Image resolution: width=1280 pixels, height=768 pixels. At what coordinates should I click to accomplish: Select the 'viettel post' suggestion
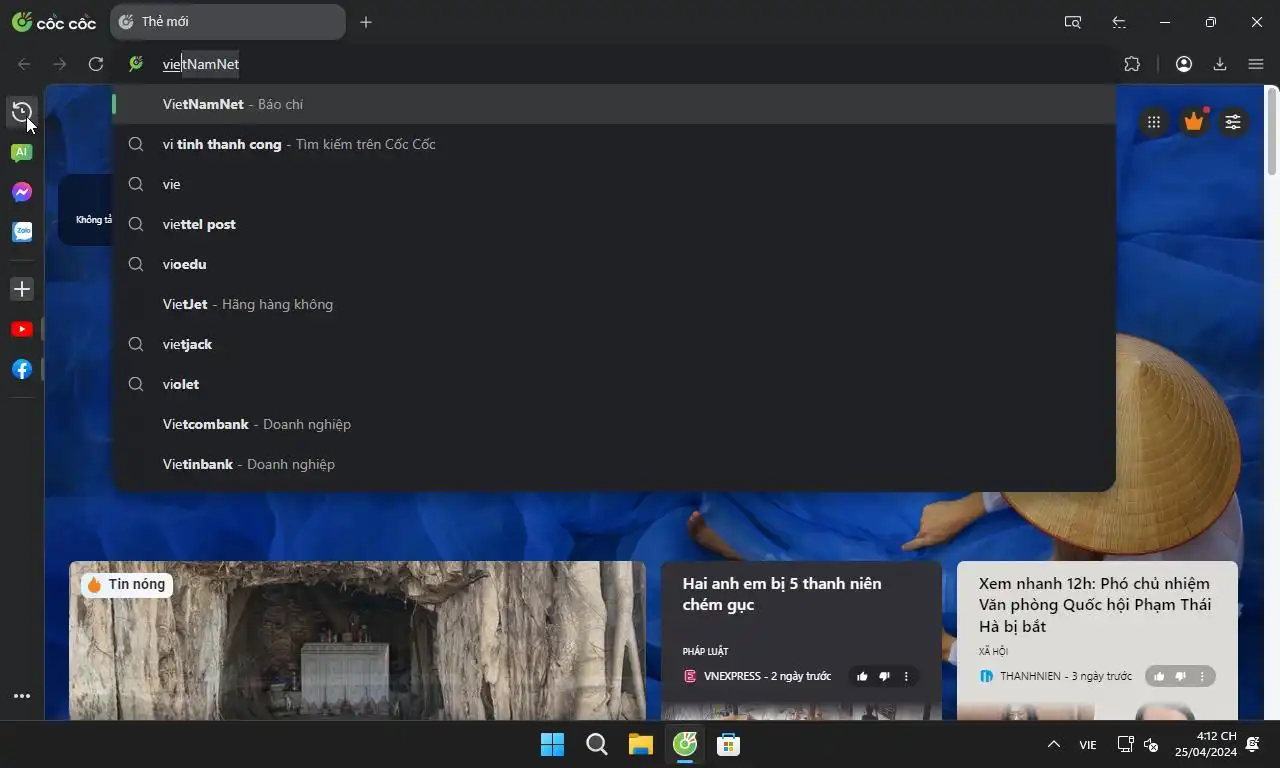click(x=614, y=224)
